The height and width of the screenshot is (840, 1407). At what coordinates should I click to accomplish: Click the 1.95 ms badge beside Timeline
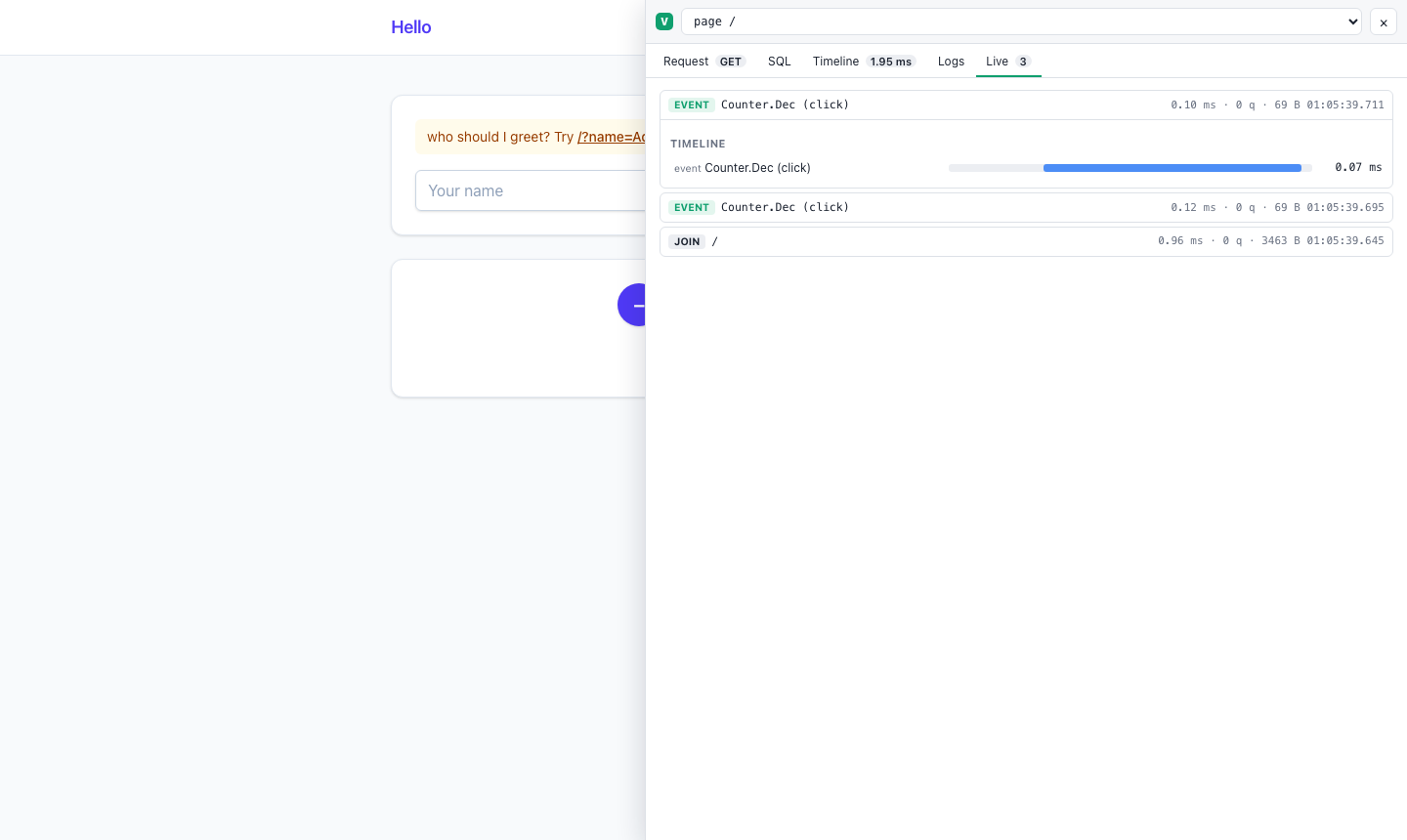(891, 62)
